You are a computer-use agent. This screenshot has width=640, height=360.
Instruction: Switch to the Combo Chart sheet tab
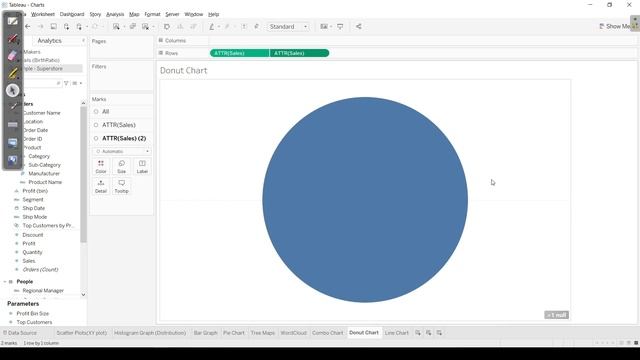point(327,333)
